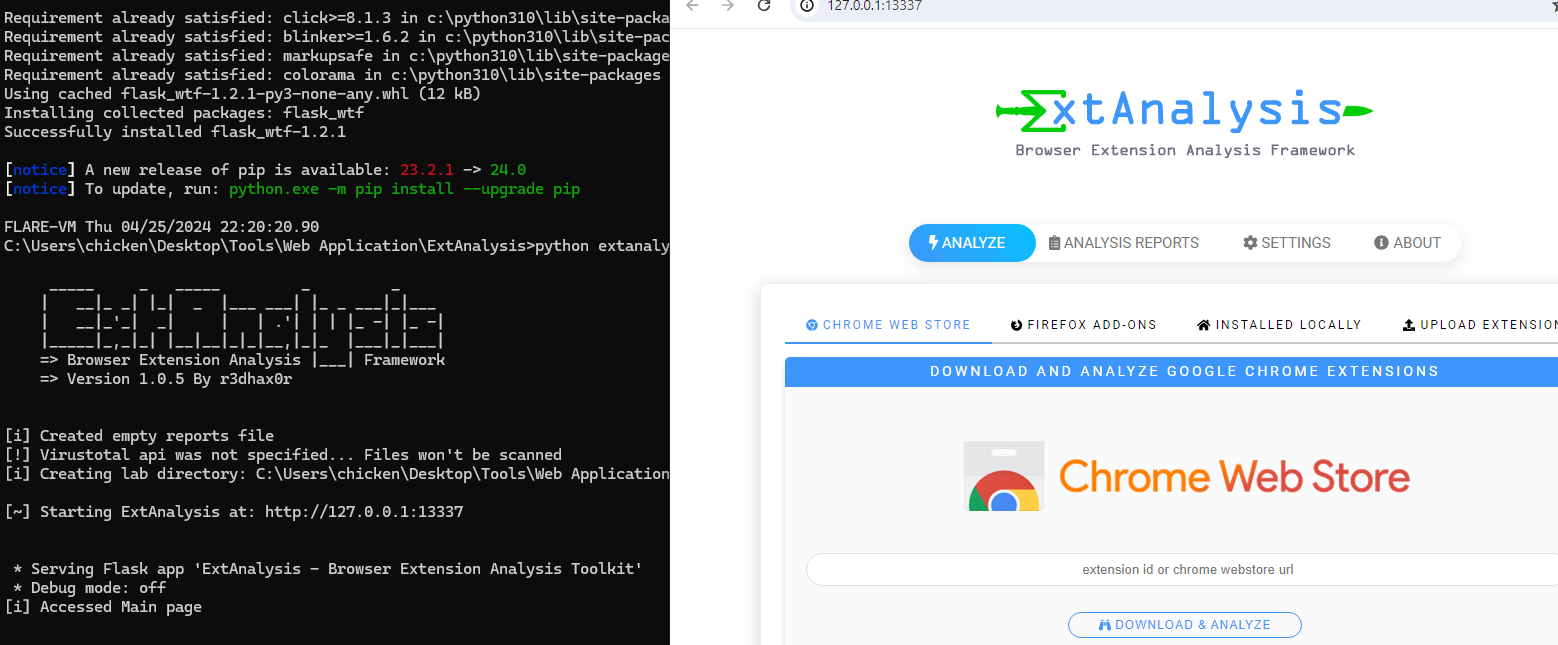The width and height of the screenshot is (1558, 645).
Task: Click DOWNLOAD & ANALYZE button
Action: pyautogui.click(x=1185, y=625)
